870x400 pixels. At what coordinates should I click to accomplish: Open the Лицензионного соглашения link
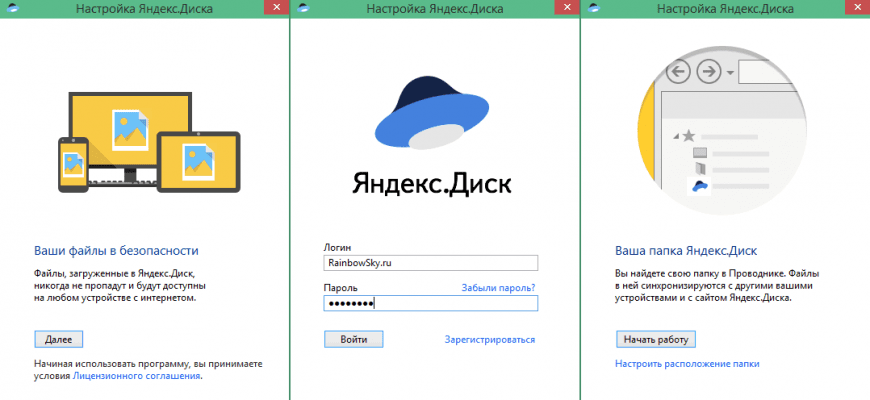point(136,376)
